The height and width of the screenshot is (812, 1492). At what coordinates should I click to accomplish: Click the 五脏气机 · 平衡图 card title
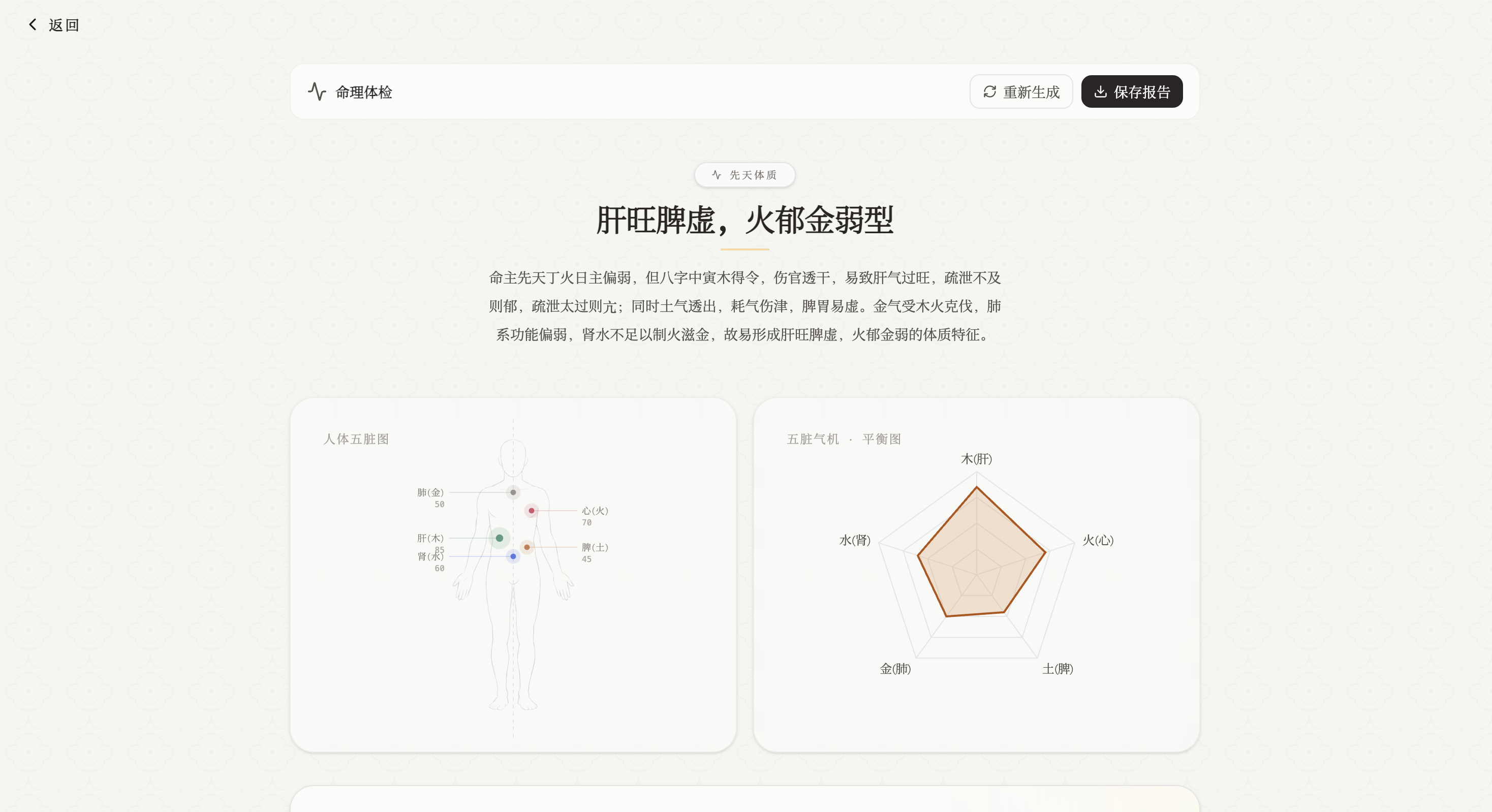tap(844, 439)
